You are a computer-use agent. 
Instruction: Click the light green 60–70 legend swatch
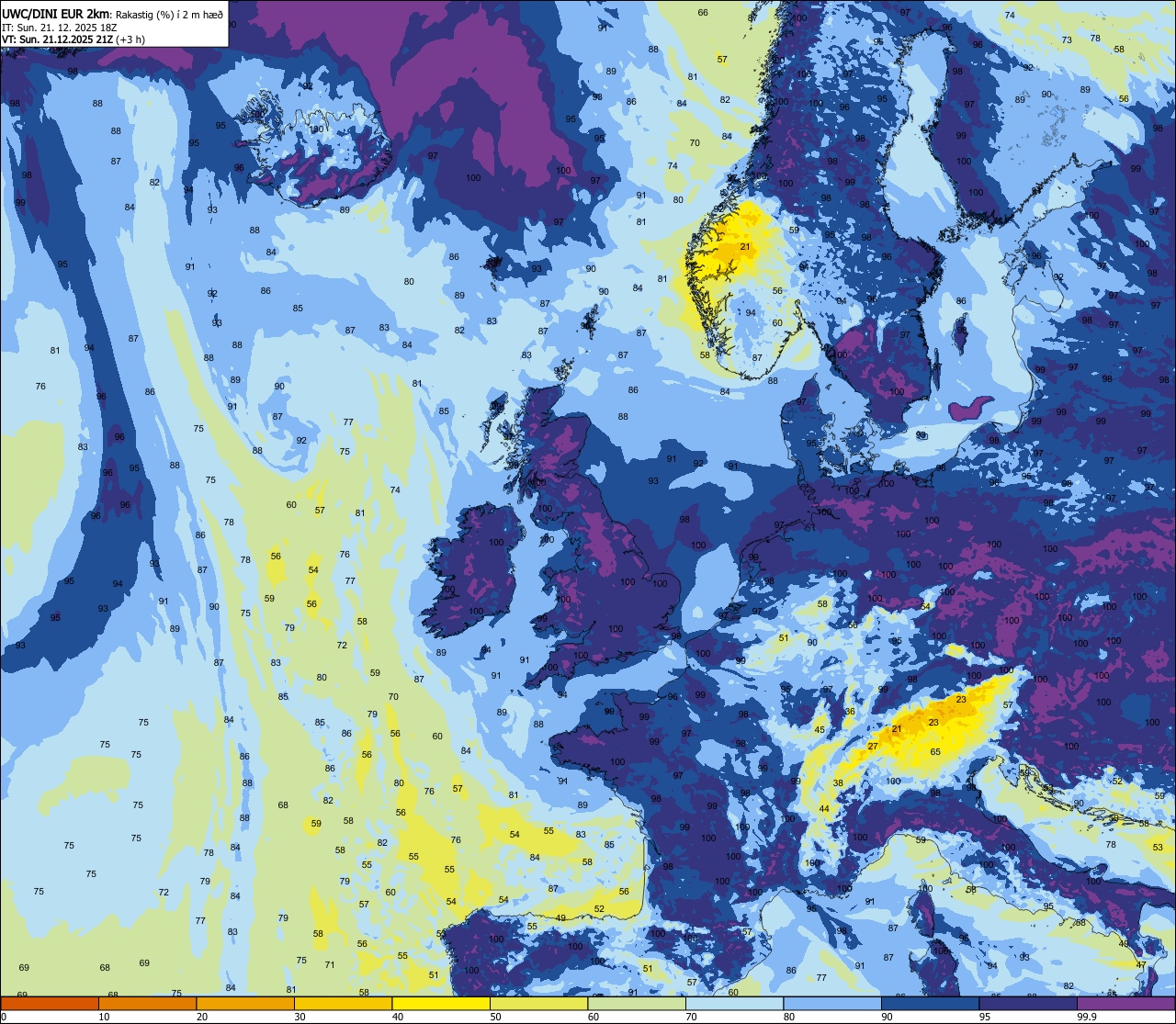click(x=637, y=1003)
